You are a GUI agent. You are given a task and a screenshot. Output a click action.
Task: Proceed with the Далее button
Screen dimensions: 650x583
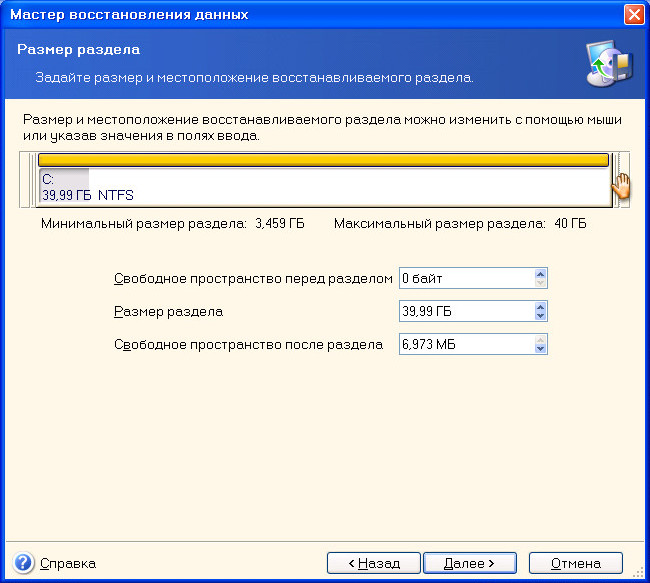(469, 563)
